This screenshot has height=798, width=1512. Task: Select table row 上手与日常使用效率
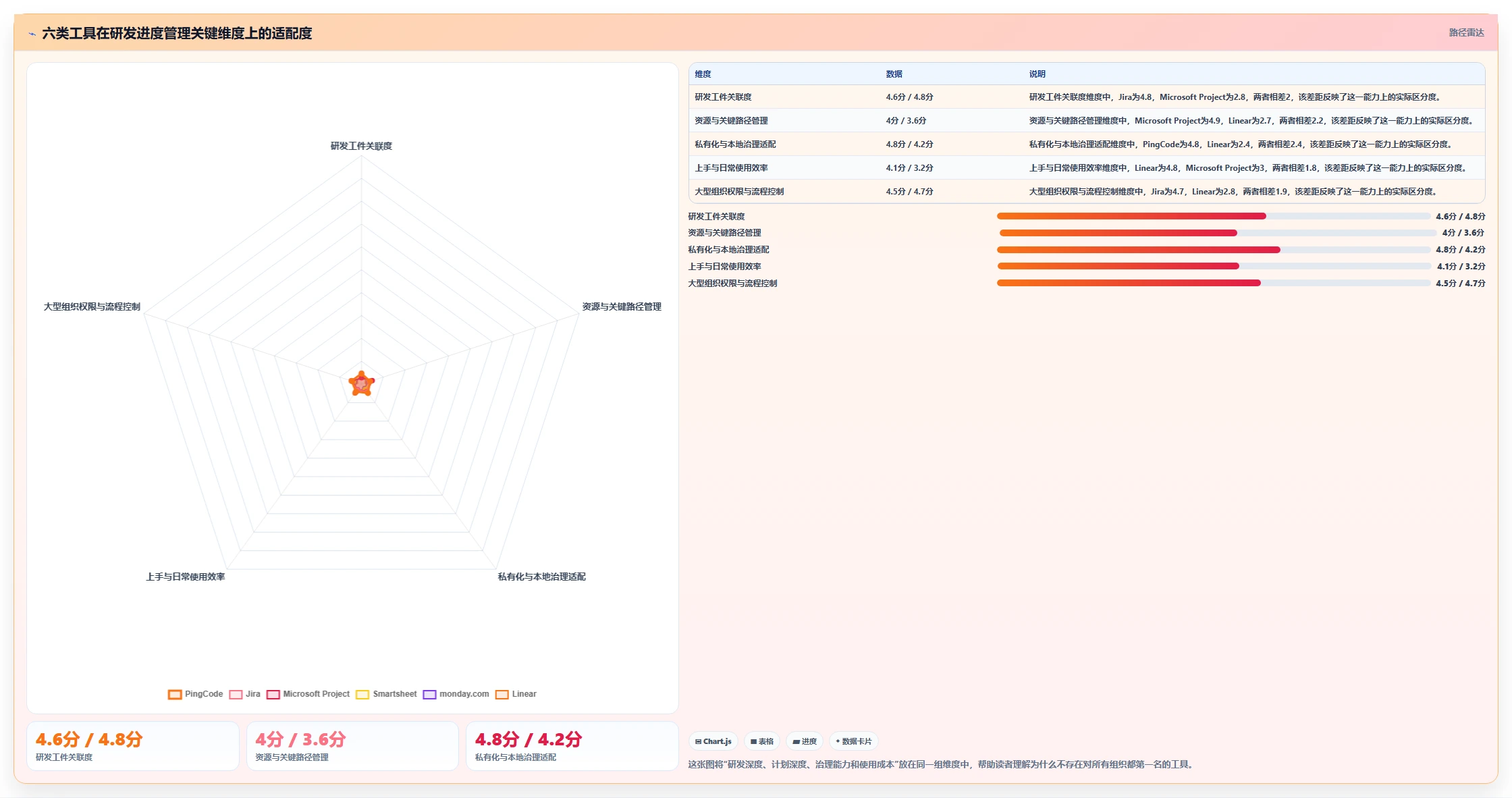pyautogui.click(x=1087, y=168)
